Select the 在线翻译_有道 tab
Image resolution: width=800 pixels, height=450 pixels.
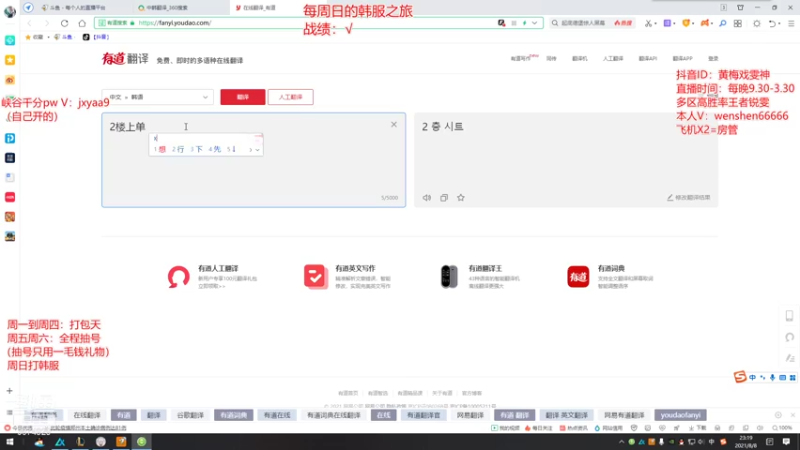(258, 8)
